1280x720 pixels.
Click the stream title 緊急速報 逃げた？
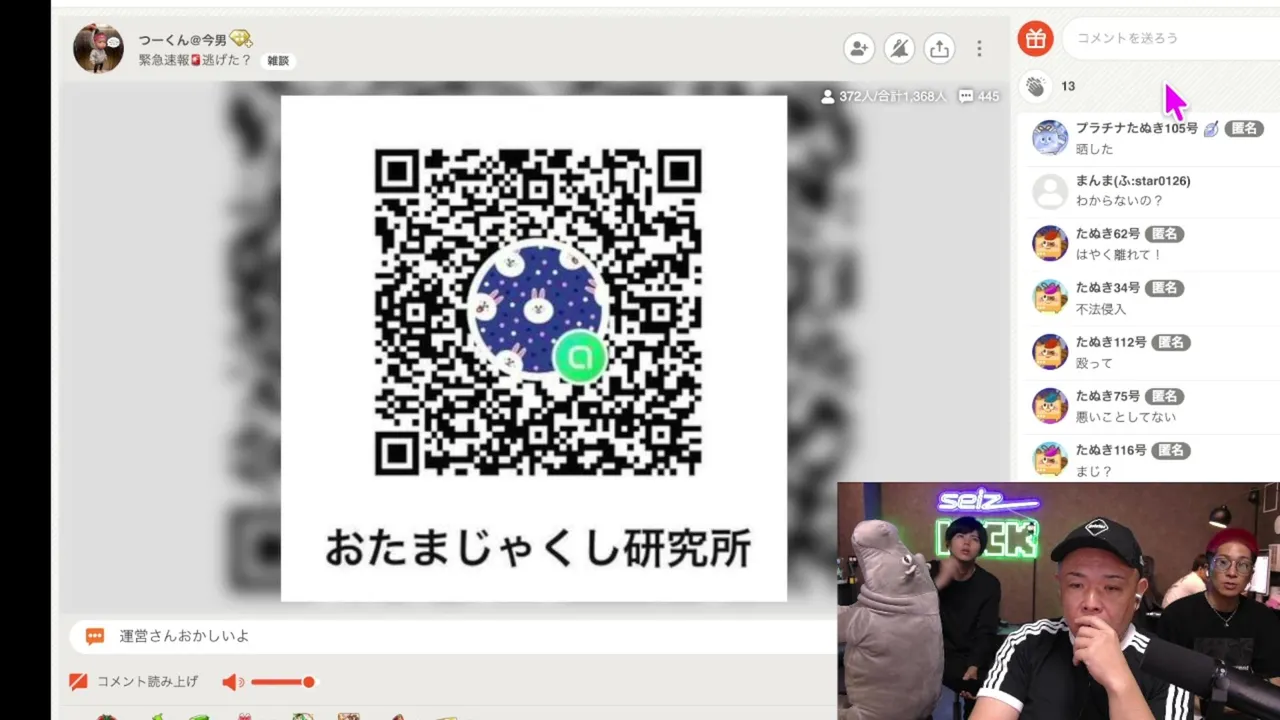click(x=195, y=61)
